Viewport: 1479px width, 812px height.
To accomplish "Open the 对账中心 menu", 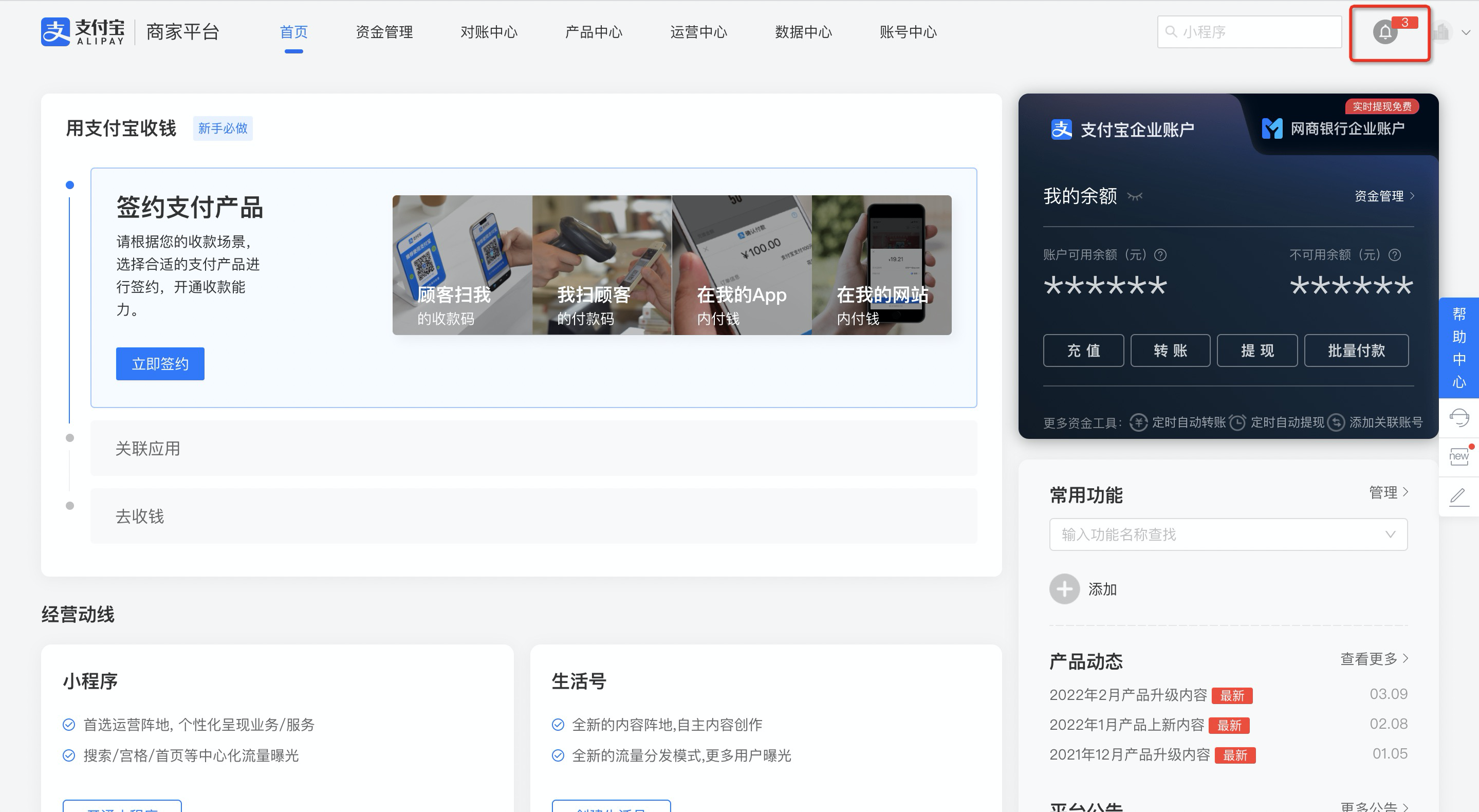I will click(x=489, y=32).
